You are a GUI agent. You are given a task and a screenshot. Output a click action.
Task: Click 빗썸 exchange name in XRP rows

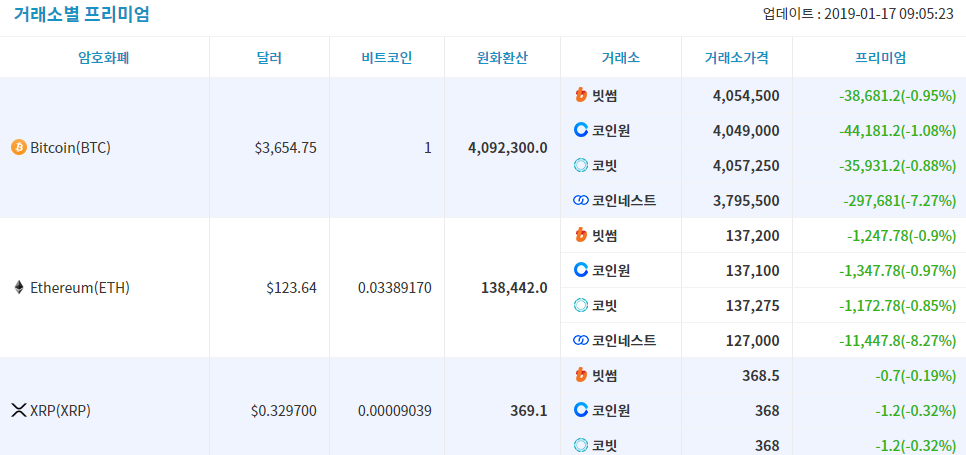pyautogui.click(x=605, y=376)
